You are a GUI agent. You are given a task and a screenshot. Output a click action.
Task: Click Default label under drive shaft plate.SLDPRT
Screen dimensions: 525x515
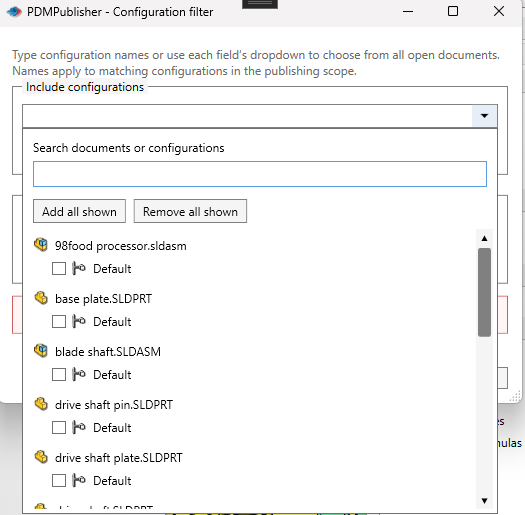[112, 480]
